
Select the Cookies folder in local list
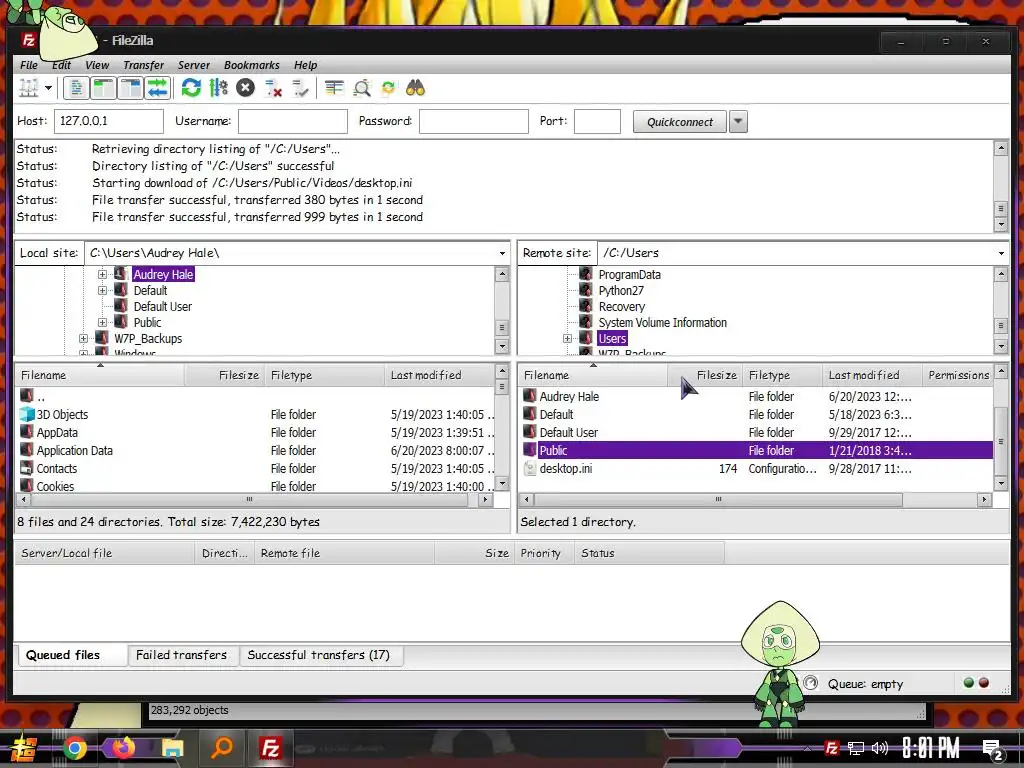click(x=55, y=487)
